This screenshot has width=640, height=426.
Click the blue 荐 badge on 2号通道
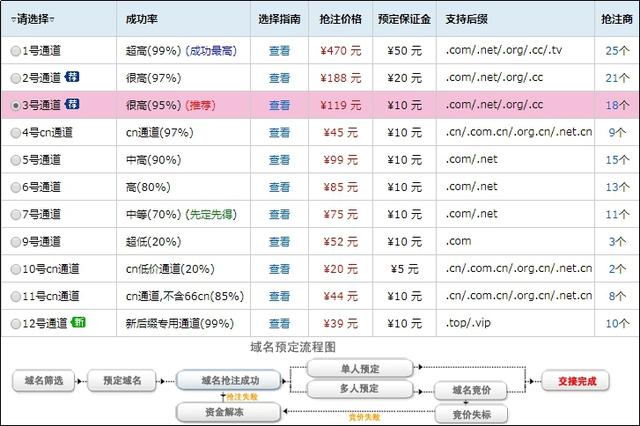click(72, 76)
